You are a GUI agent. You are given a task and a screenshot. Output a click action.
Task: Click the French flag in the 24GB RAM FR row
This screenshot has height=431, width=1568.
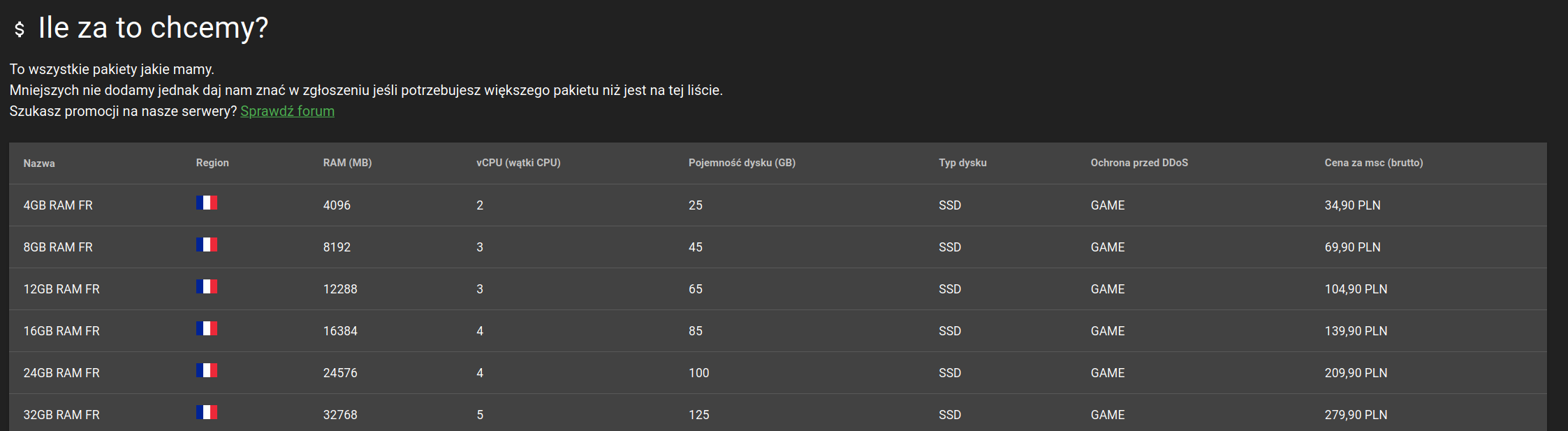pyautogui.click(x=207, y=370)
